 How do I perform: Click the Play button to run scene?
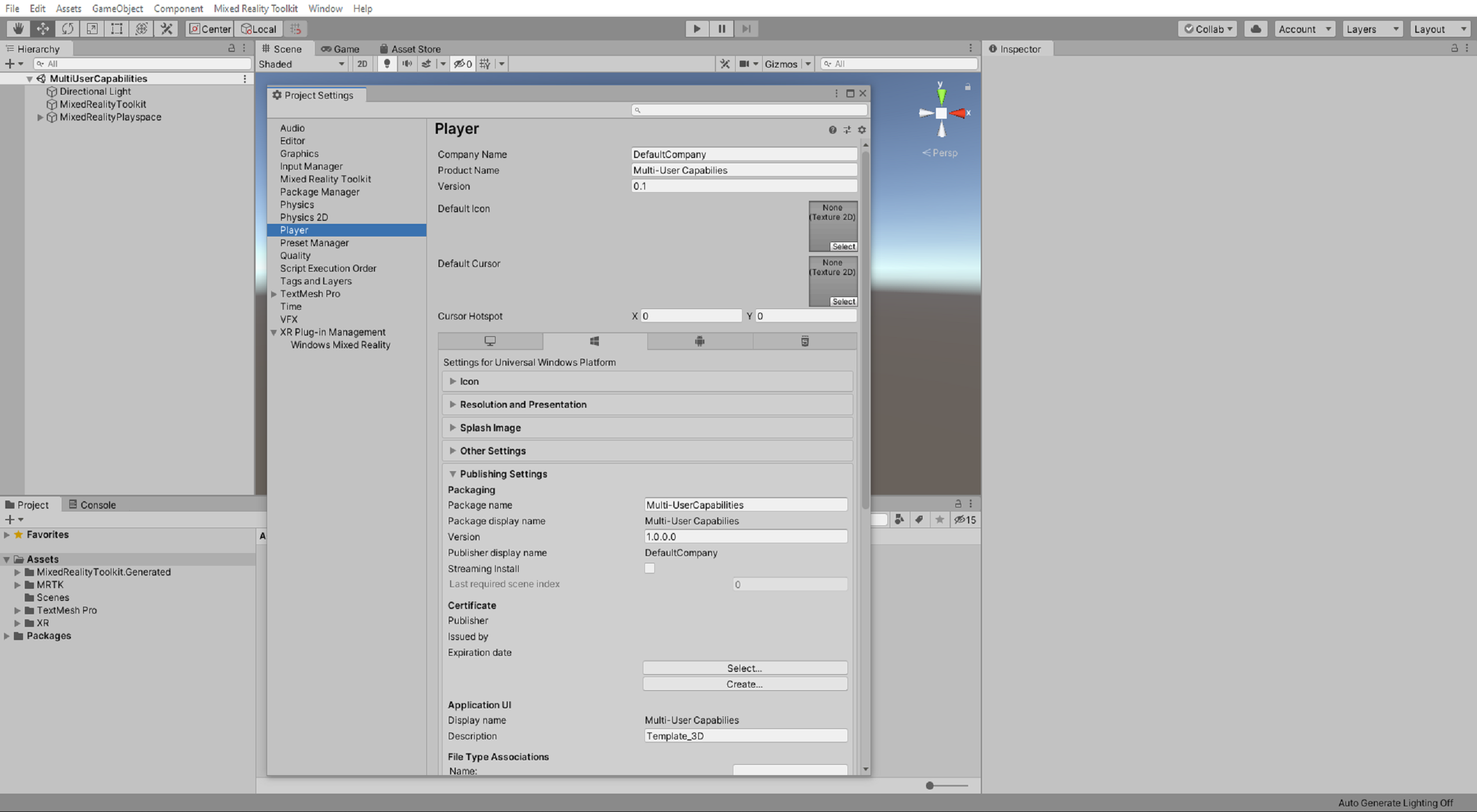click(697, 28)
